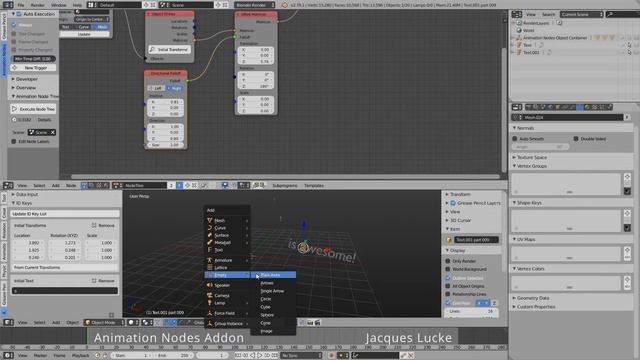
Task: Open the Node menu in node editor header
Action: point(71,186)
